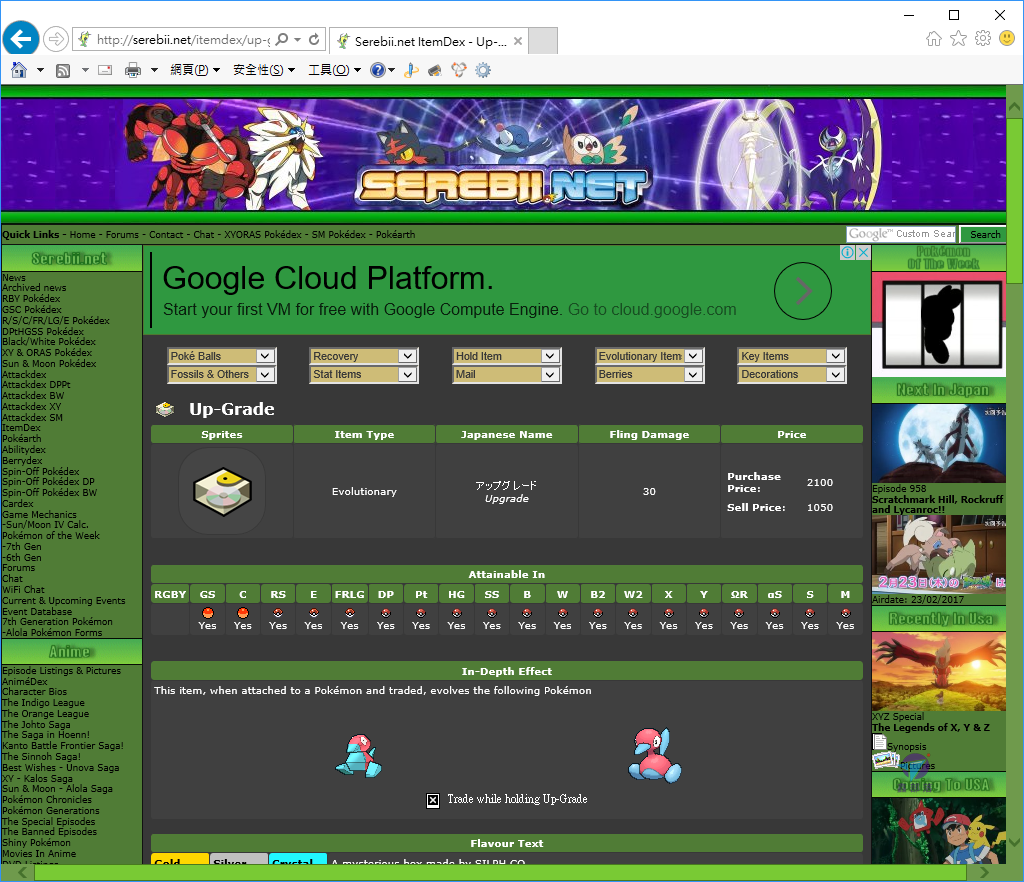1024x882 pixels.
Task: Click the Google Custom Search field
Action: pyautogui.click(x=901, y=234)
